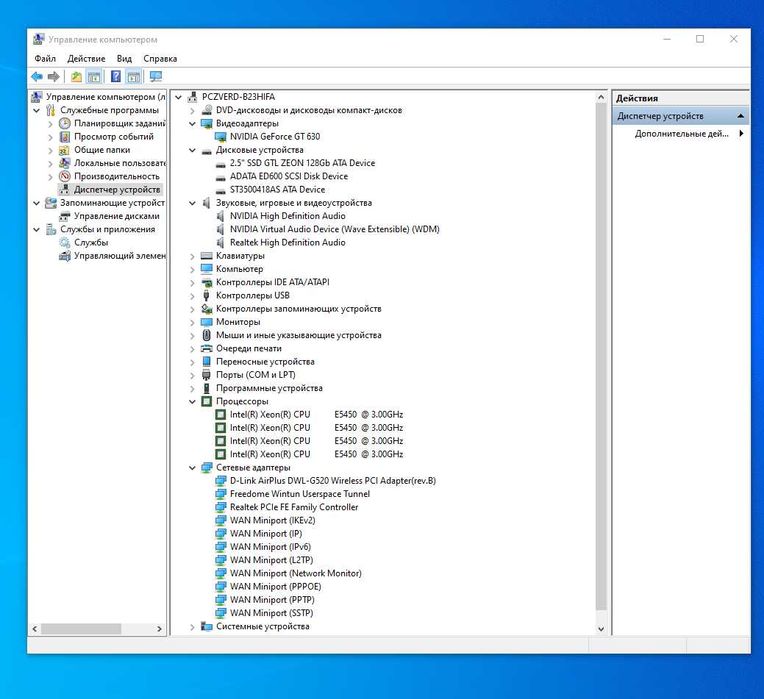Click the Mice category mouse icon

point(207,335)
